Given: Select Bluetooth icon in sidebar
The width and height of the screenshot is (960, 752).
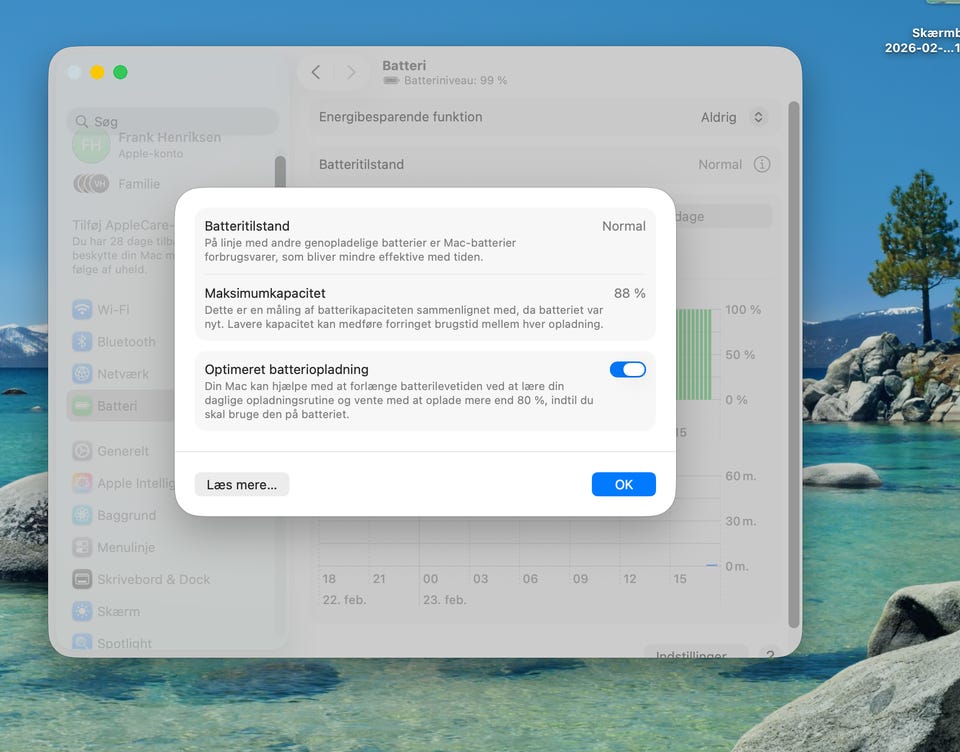Looking at the screenshot, I should (82, 342).
